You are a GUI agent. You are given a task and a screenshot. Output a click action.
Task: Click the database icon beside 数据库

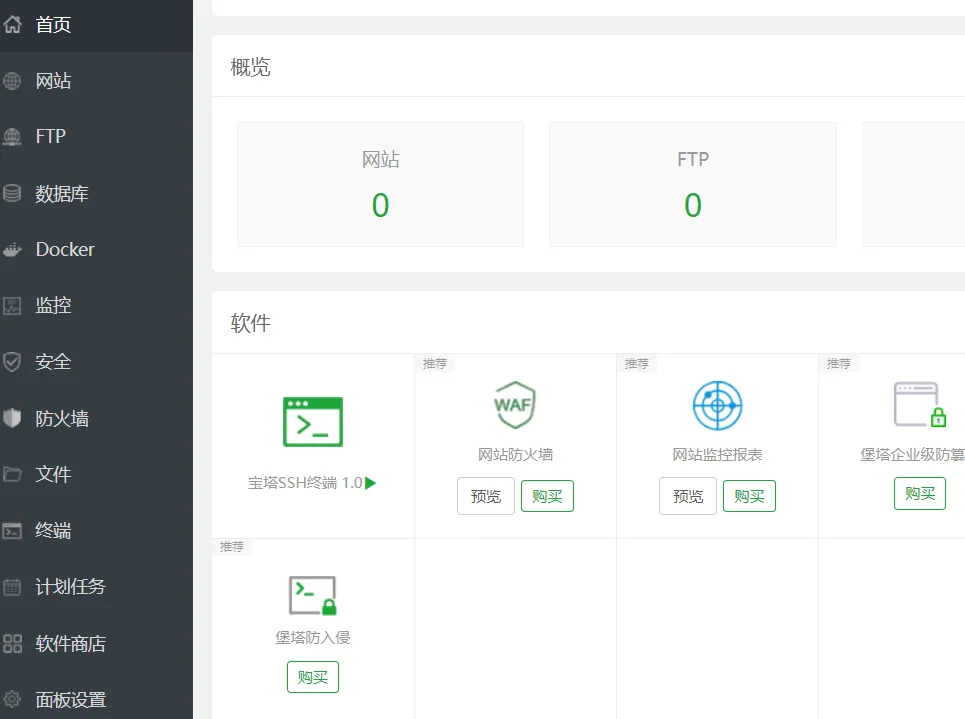click(x=12, y=193)
